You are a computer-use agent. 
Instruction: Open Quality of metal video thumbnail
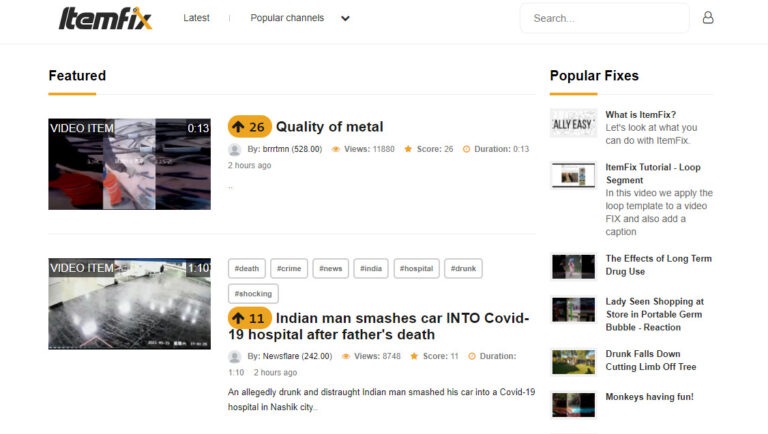click(x=129, y=164)
